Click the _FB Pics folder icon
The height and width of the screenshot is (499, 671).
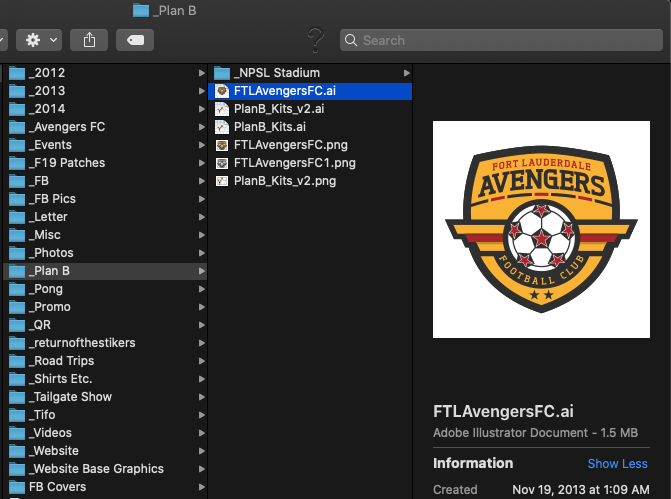17,199
